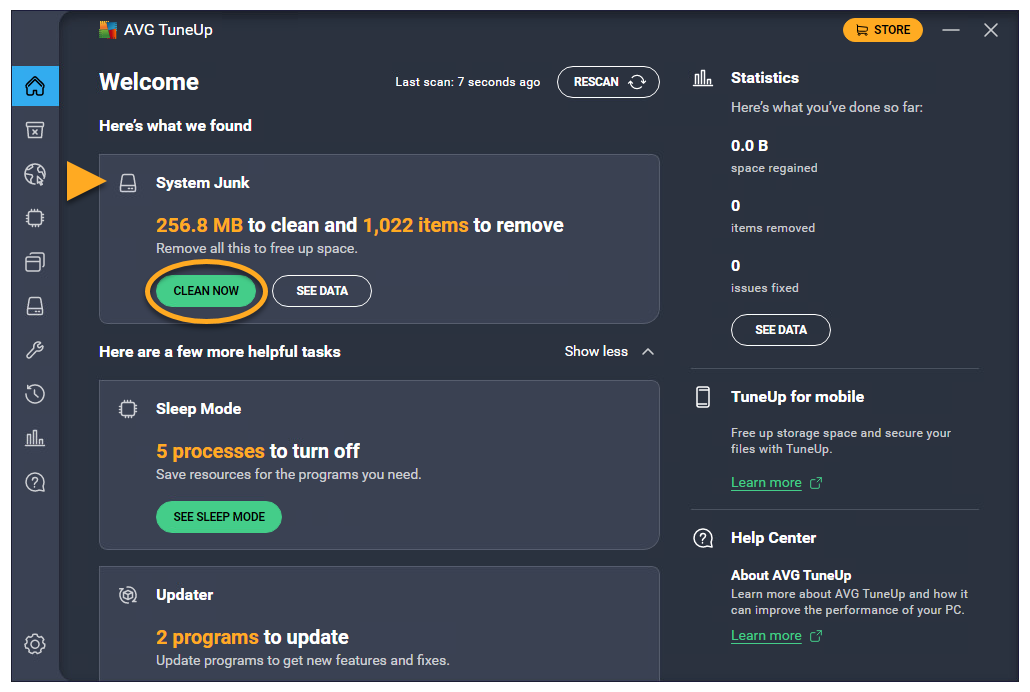
Task: Open the statistics chart sidebar icon
Action: pos(35,438)
